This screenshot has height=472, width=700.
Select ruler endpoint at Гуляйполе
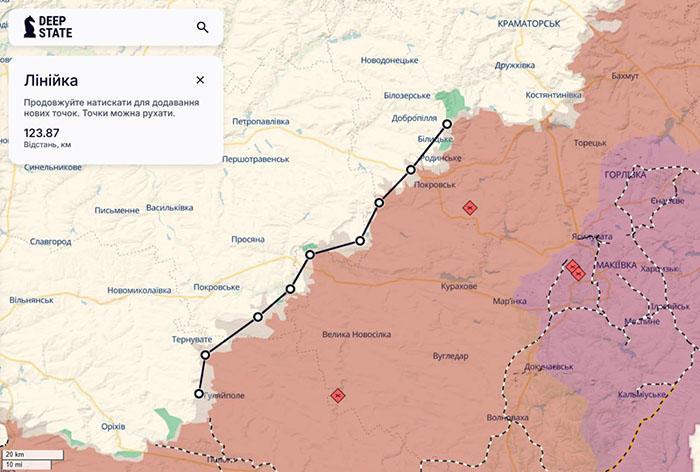click(199, 394)
